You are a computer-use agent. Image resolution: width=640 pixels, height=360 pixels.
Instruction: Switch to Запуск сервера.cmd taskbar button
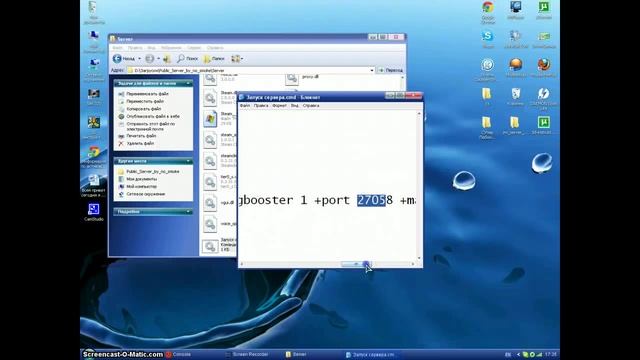pos(370,355)
